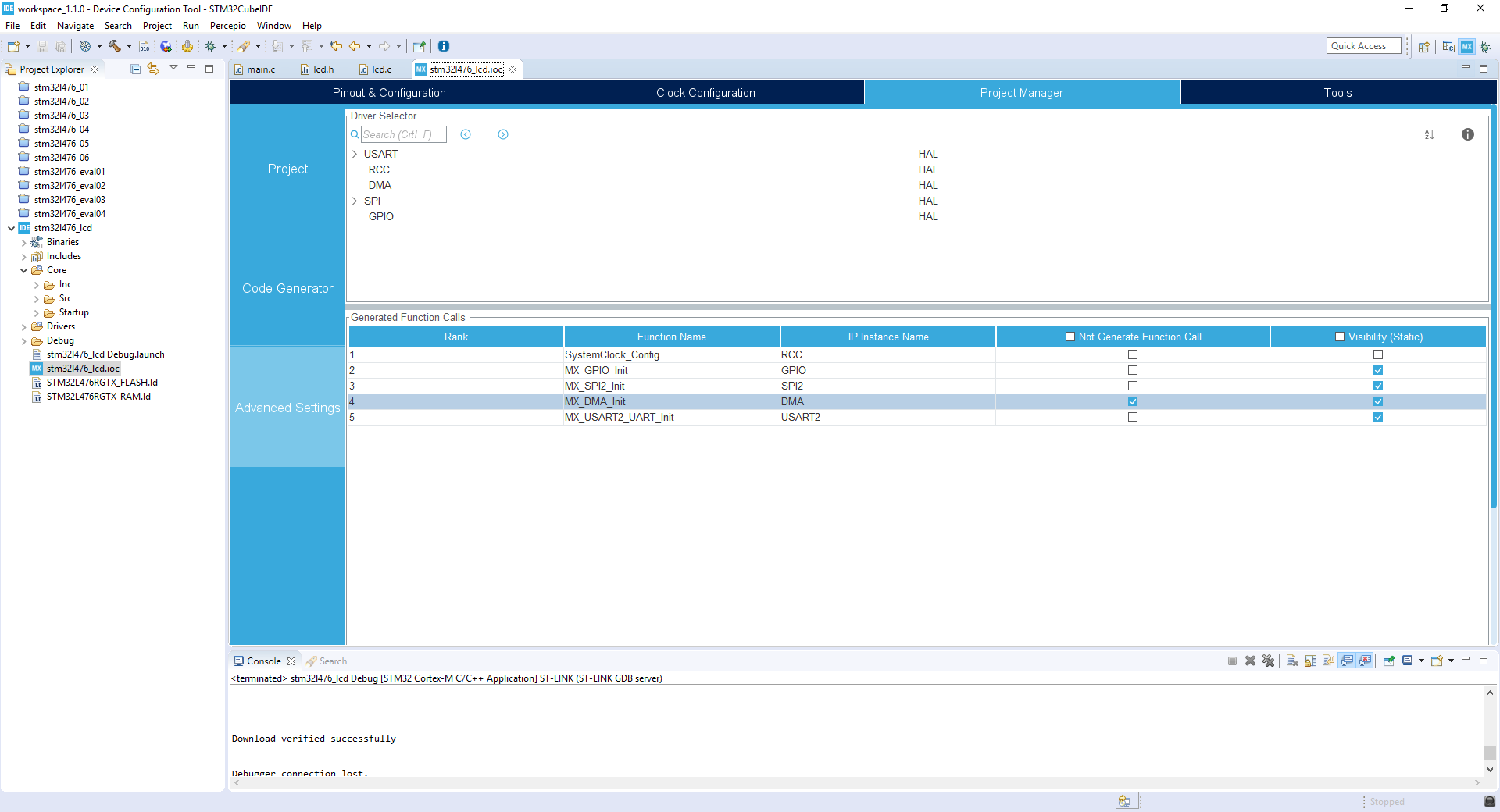This screenshot has height=812, width=1500.
Task: Click the info icon in Driver Selector
Action: tap(1468, 134)
